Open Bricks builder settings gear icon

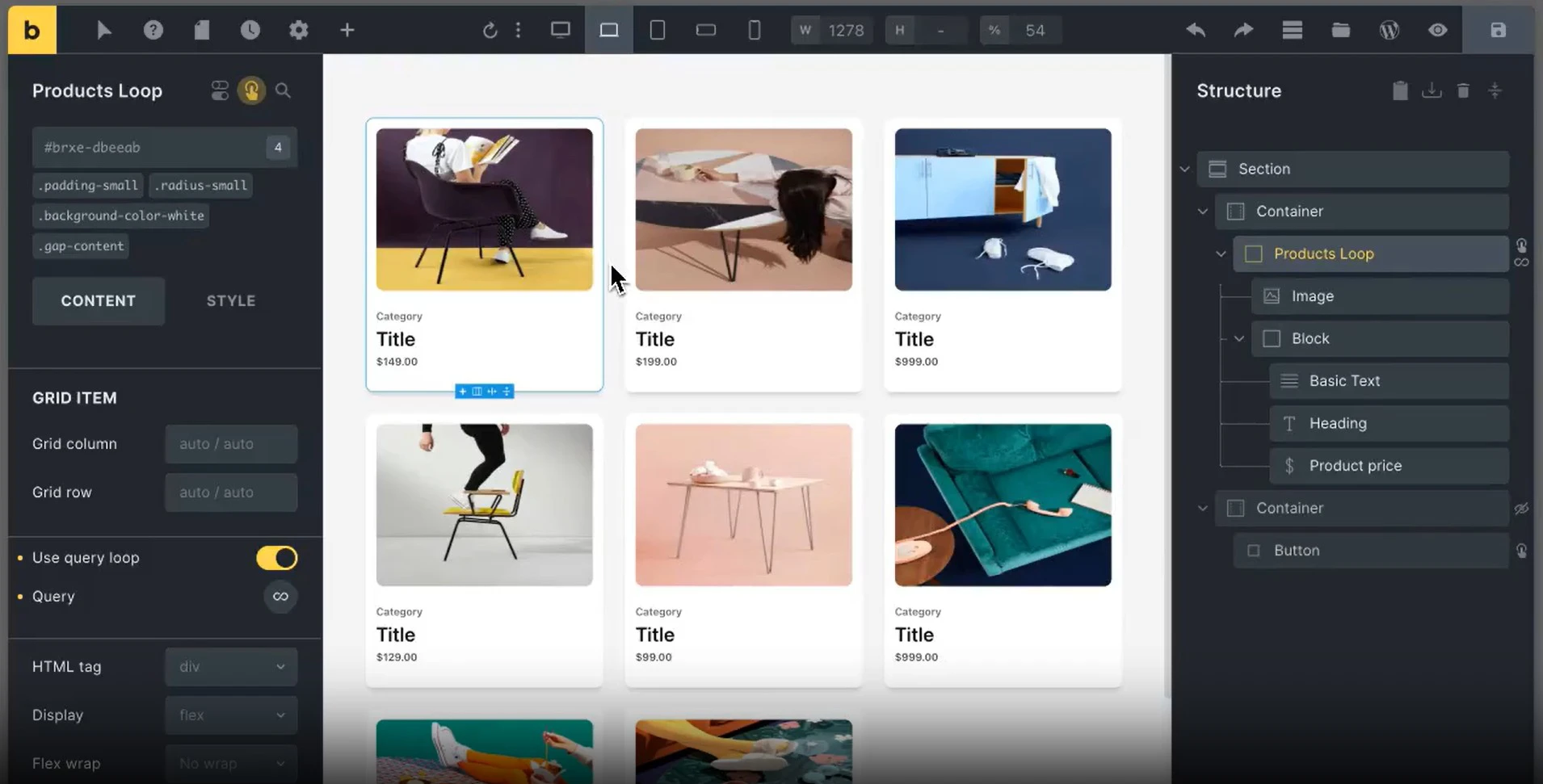pyautogui.click(x=298, y=30)
